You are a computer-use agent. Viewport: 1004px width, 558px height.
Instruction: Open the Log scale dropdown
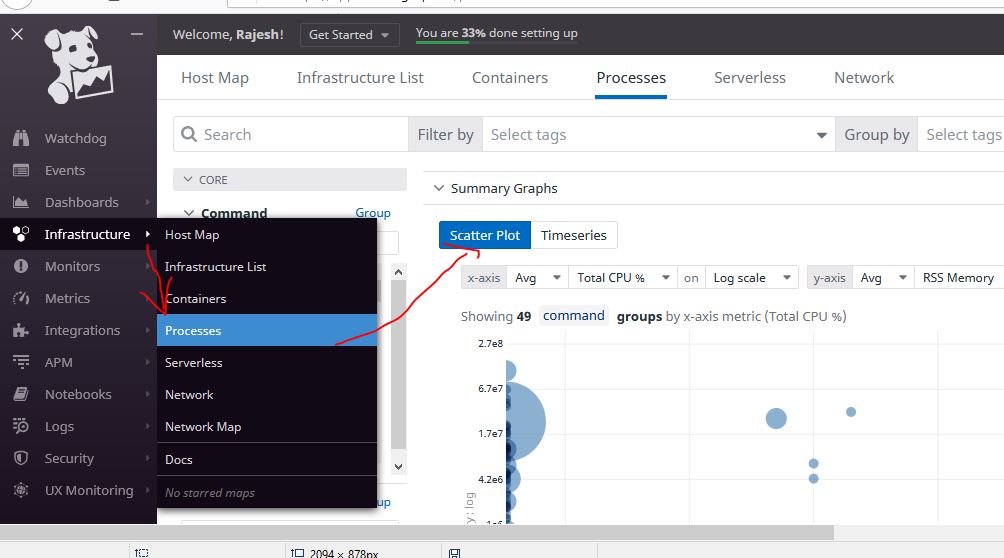[x=752, y=278]
